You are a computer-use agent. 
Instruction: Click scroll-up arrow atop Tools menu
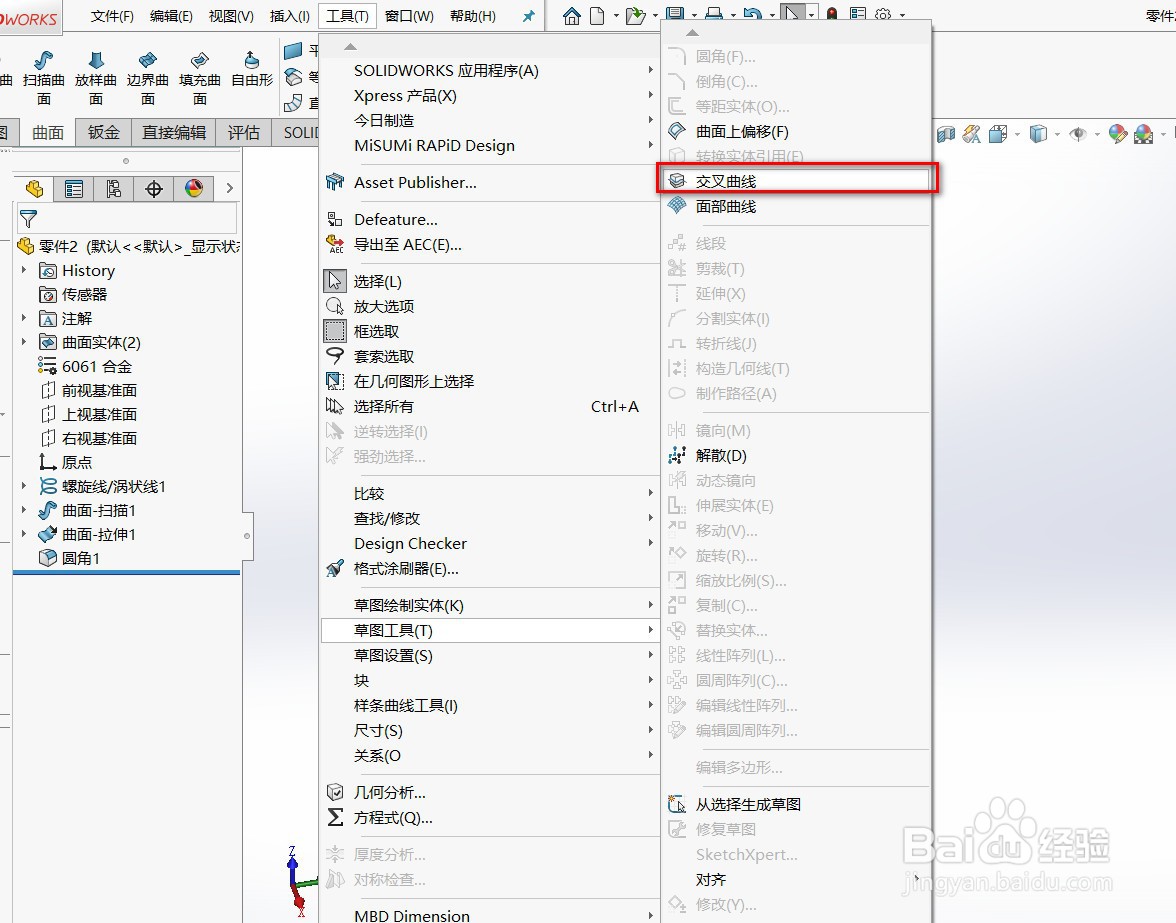click(350, 46)
